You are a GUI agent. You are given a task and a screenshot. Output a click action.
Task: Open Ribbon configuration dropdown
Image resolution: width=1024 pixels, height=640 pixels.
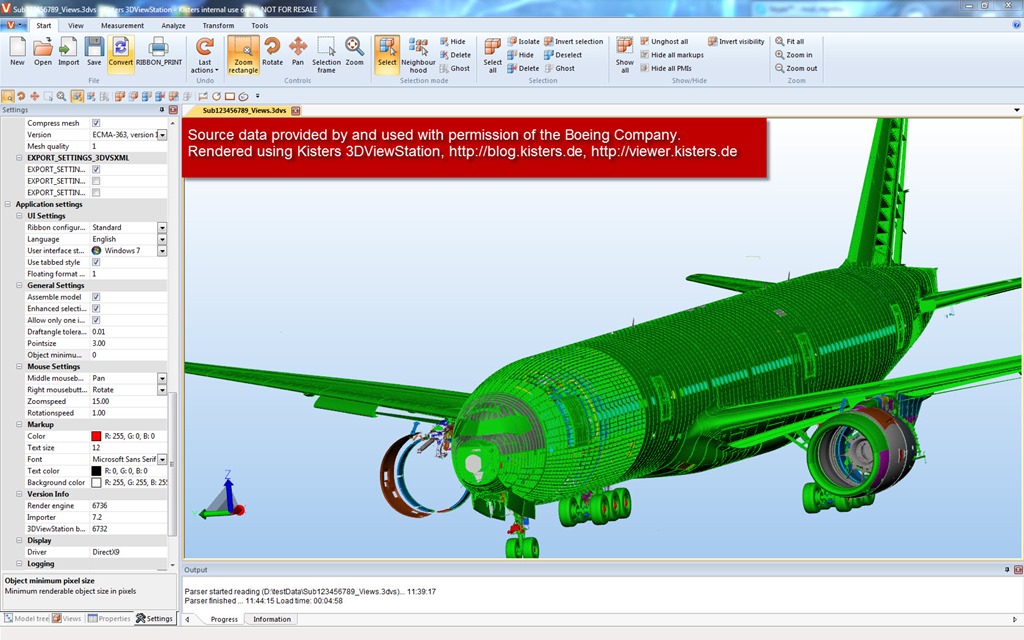click(162, 227)
